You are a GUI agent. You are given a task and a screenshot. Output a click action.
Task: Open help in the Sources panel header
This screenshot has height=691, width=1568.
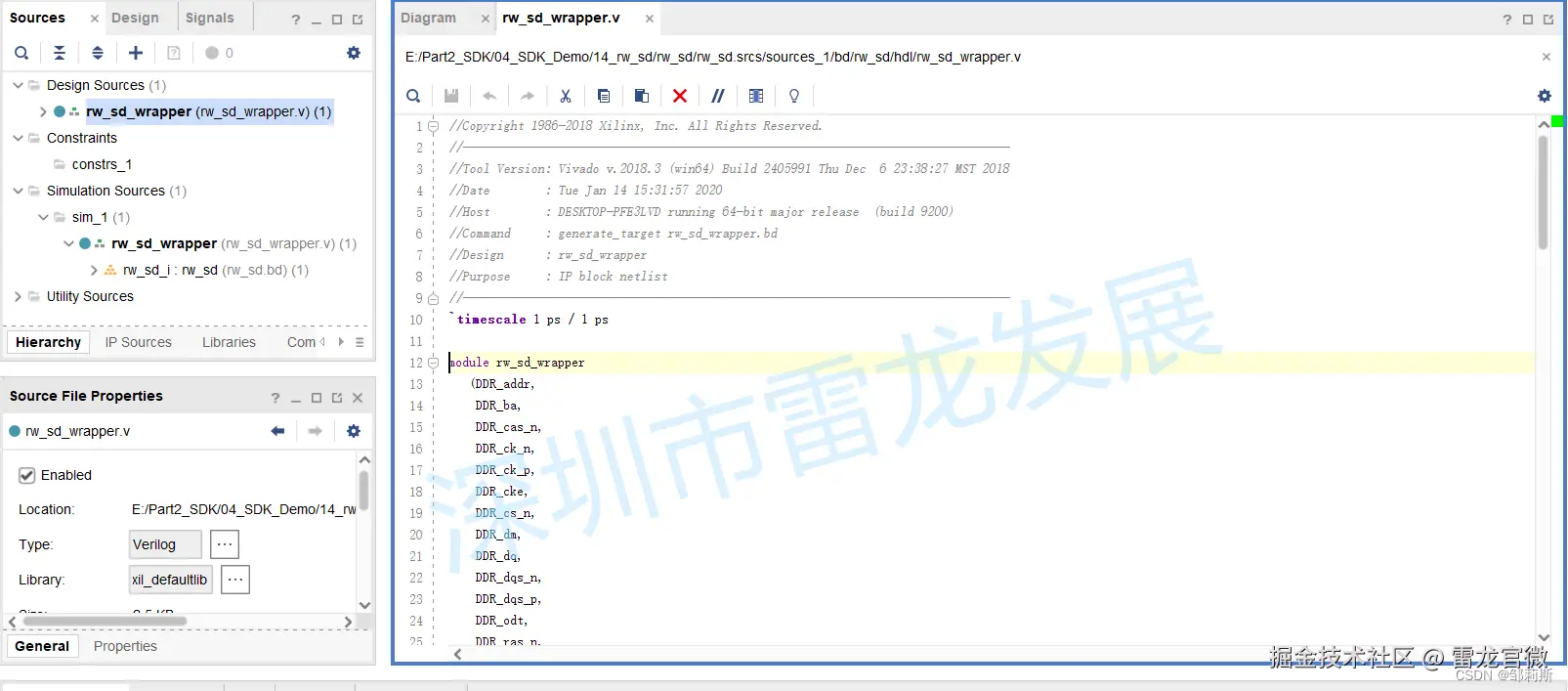point(296,20)
